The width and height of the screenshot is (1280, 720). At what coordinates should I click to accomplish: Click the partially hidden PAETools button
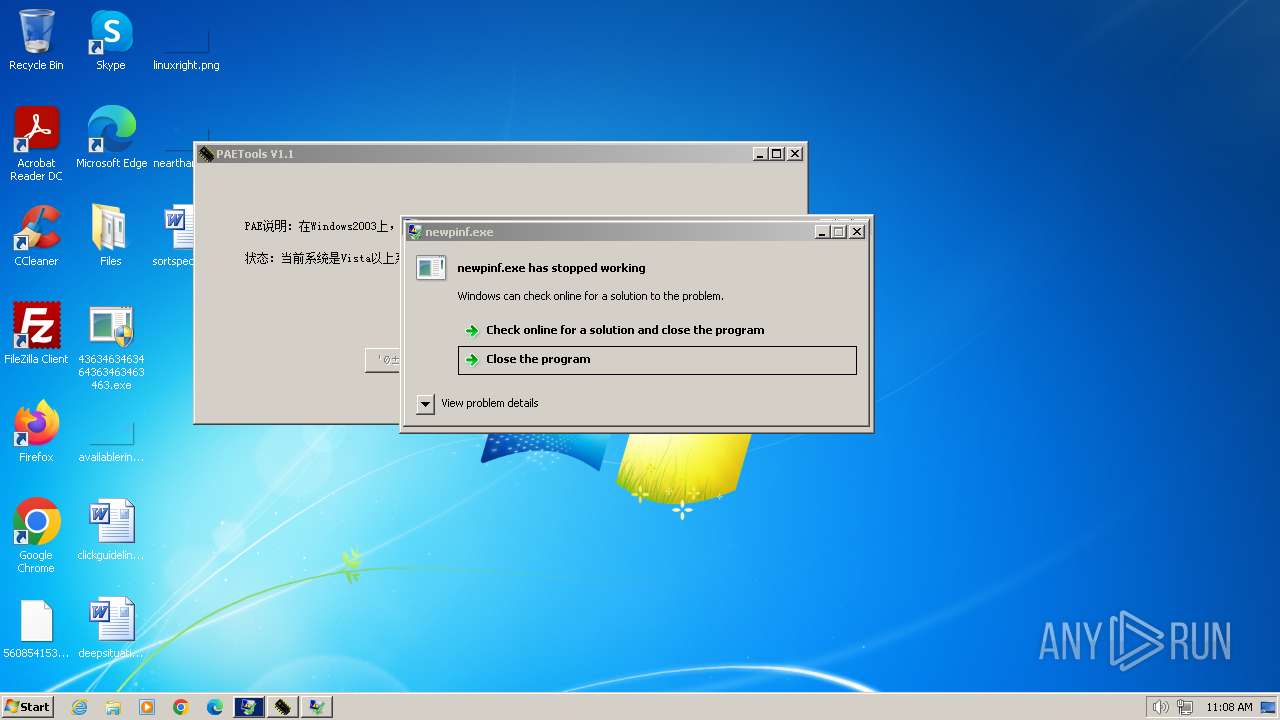[x=383, y=360]
